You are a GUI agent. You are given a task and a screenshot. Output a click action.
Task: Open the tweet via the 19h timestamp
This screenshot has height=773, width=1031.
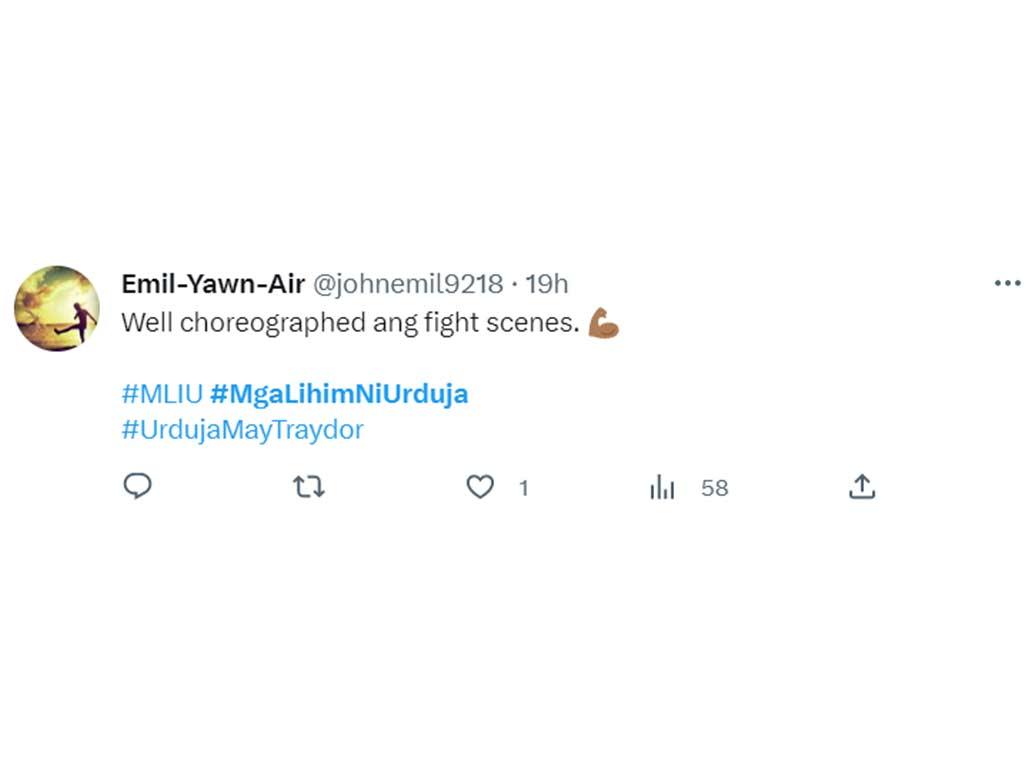[547, 284]
